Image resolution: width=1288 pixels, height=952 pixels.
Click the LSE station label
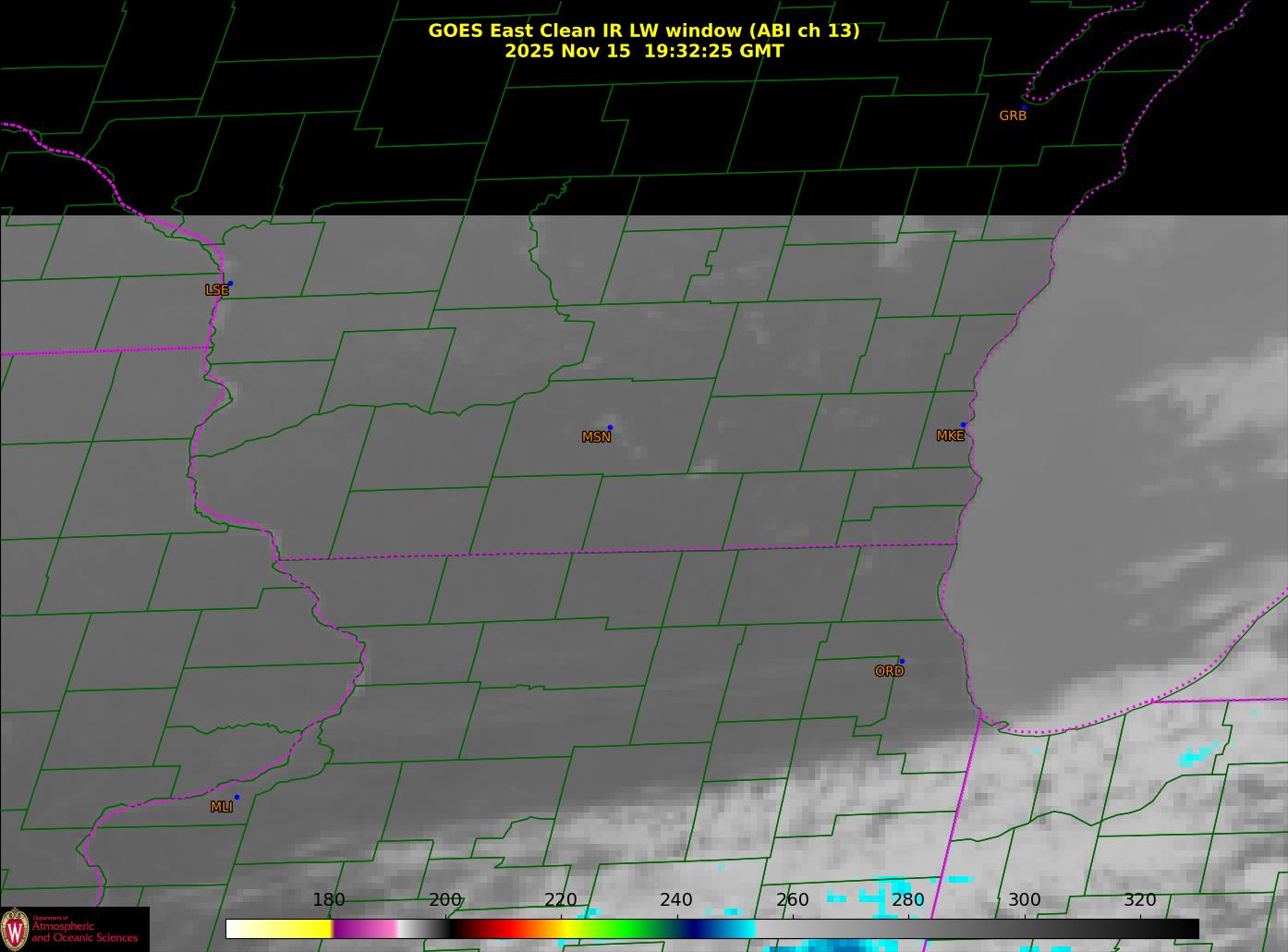coord(216,290)
